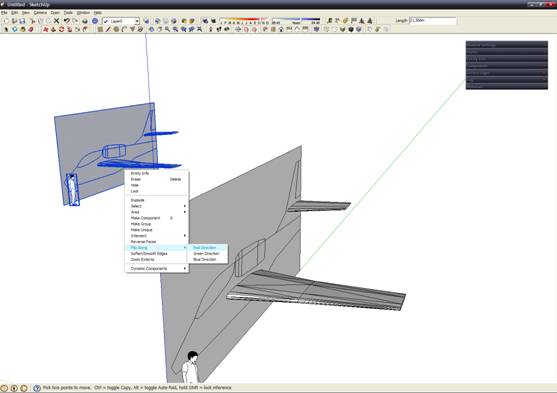
Task: Click the Zoom Extents toolbar icon
Action: (199, 29)
